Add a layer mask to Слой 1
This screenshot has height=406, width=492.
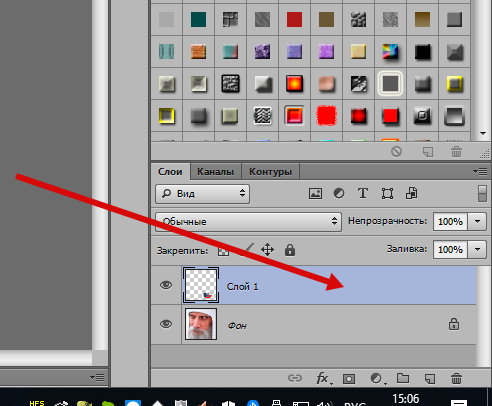(349, 379)
